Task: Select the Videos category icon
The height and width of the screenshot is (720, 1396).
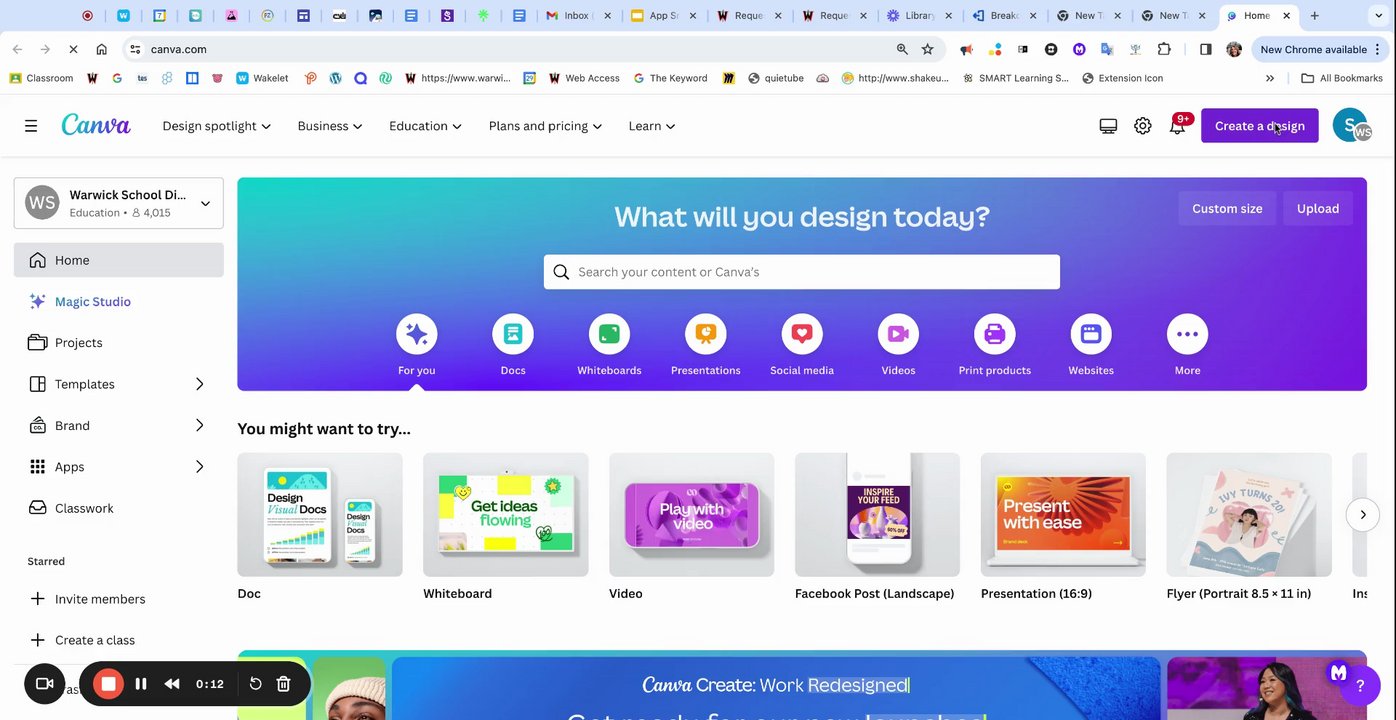Action: point(898,334)
